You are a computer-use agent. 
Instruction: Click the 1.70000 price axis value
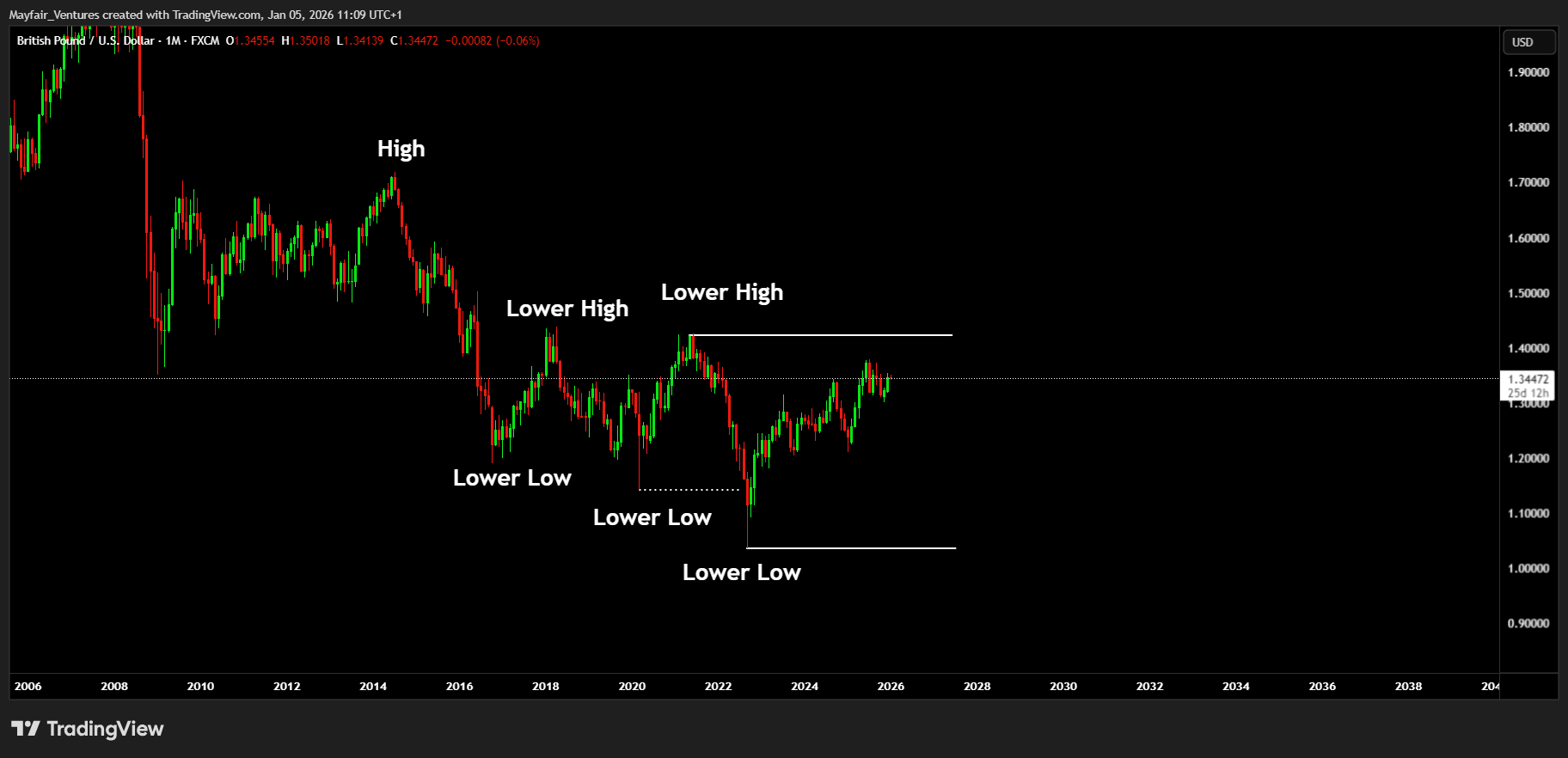click(x=1528, y=182)
